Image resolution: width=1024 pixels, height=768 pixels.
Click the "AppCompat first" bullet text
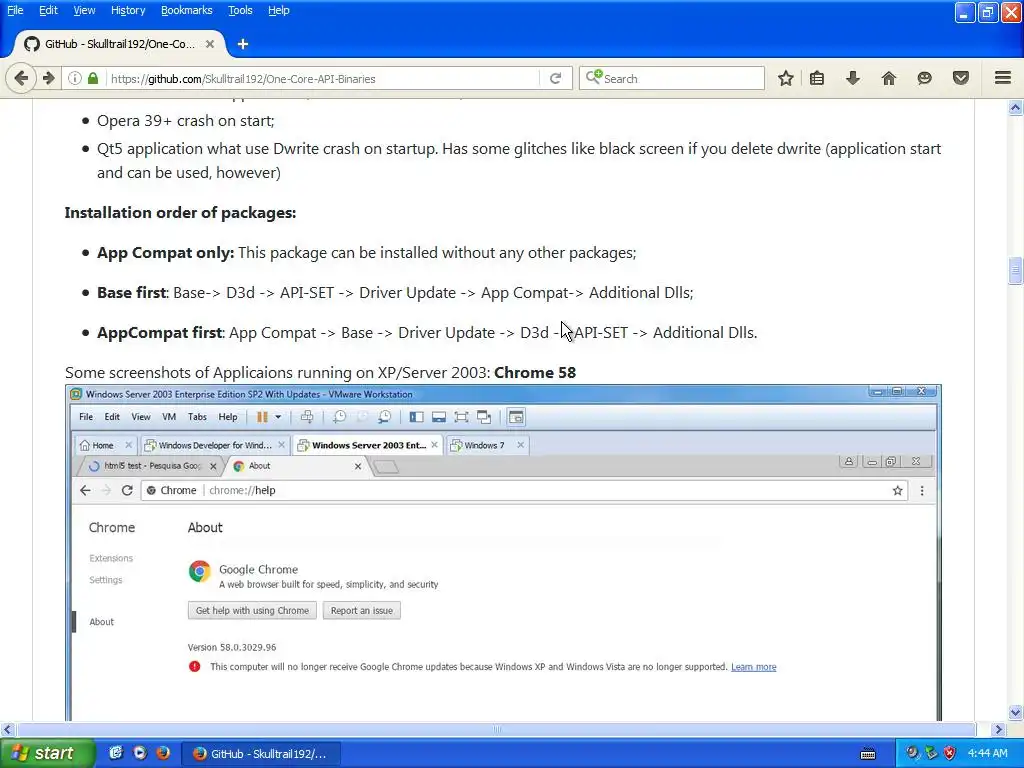(x=160, y=332)
